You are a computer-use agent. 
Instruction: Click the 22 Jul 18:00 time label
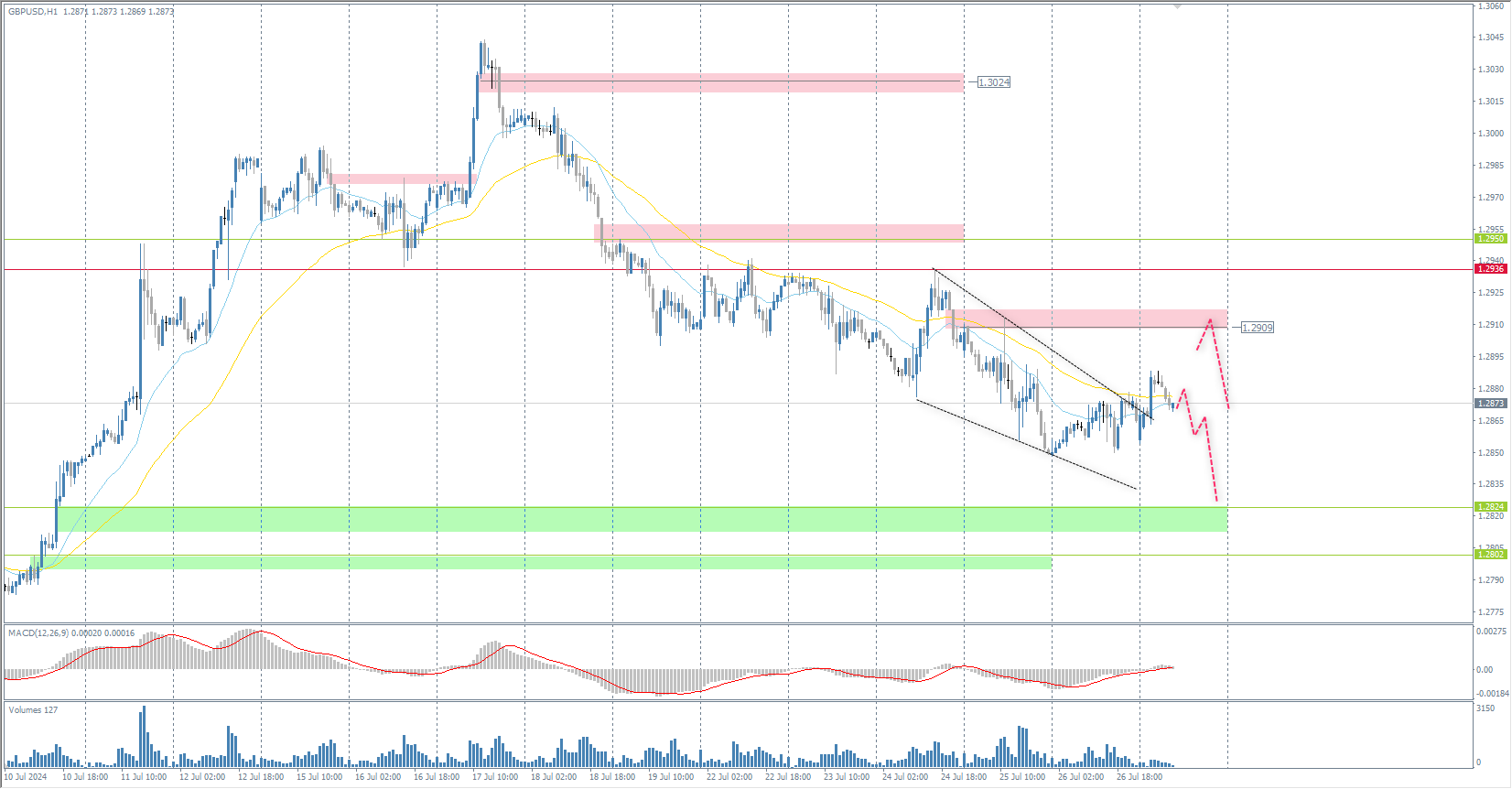coord(788,777)
